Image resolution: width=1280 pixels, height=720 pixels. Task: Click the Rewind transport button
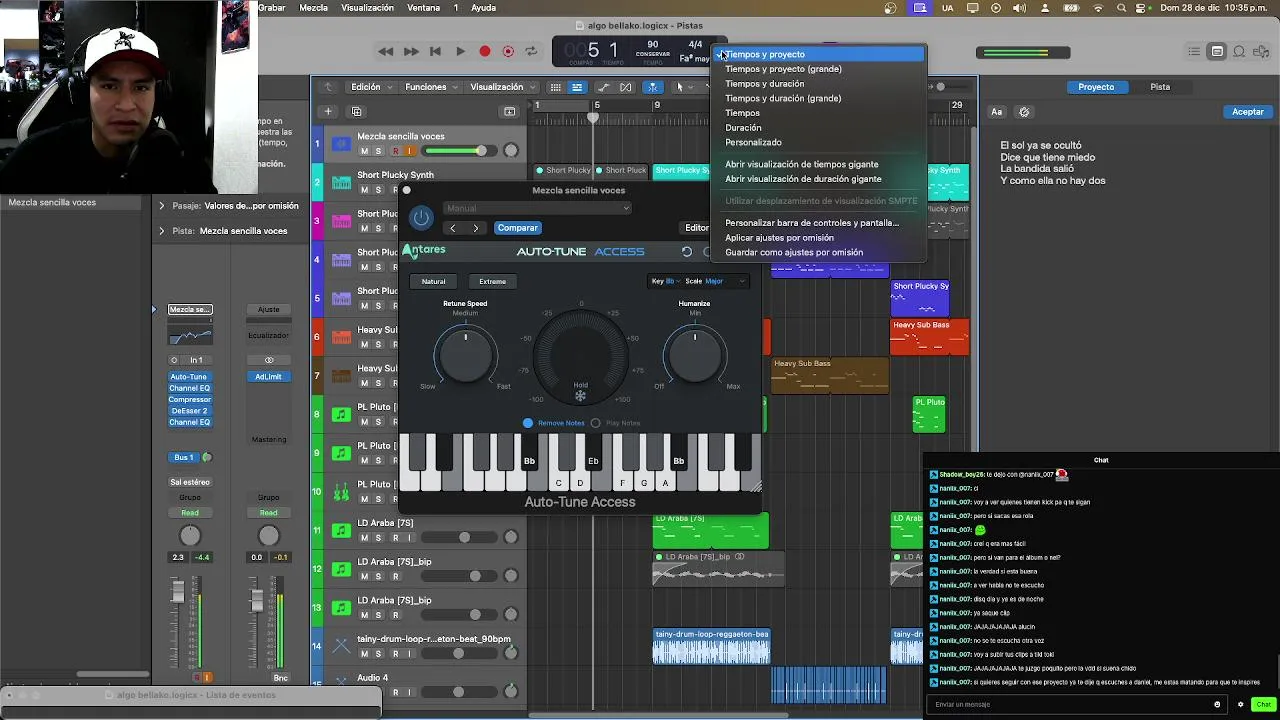386,51
